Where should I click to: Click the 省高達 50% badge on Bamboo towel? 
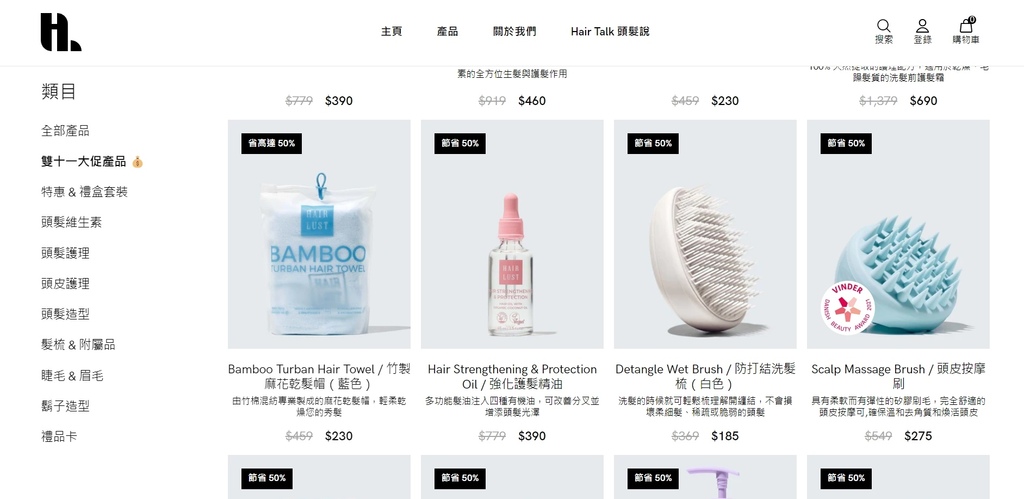pyautogui.click(x=271, y=143)
